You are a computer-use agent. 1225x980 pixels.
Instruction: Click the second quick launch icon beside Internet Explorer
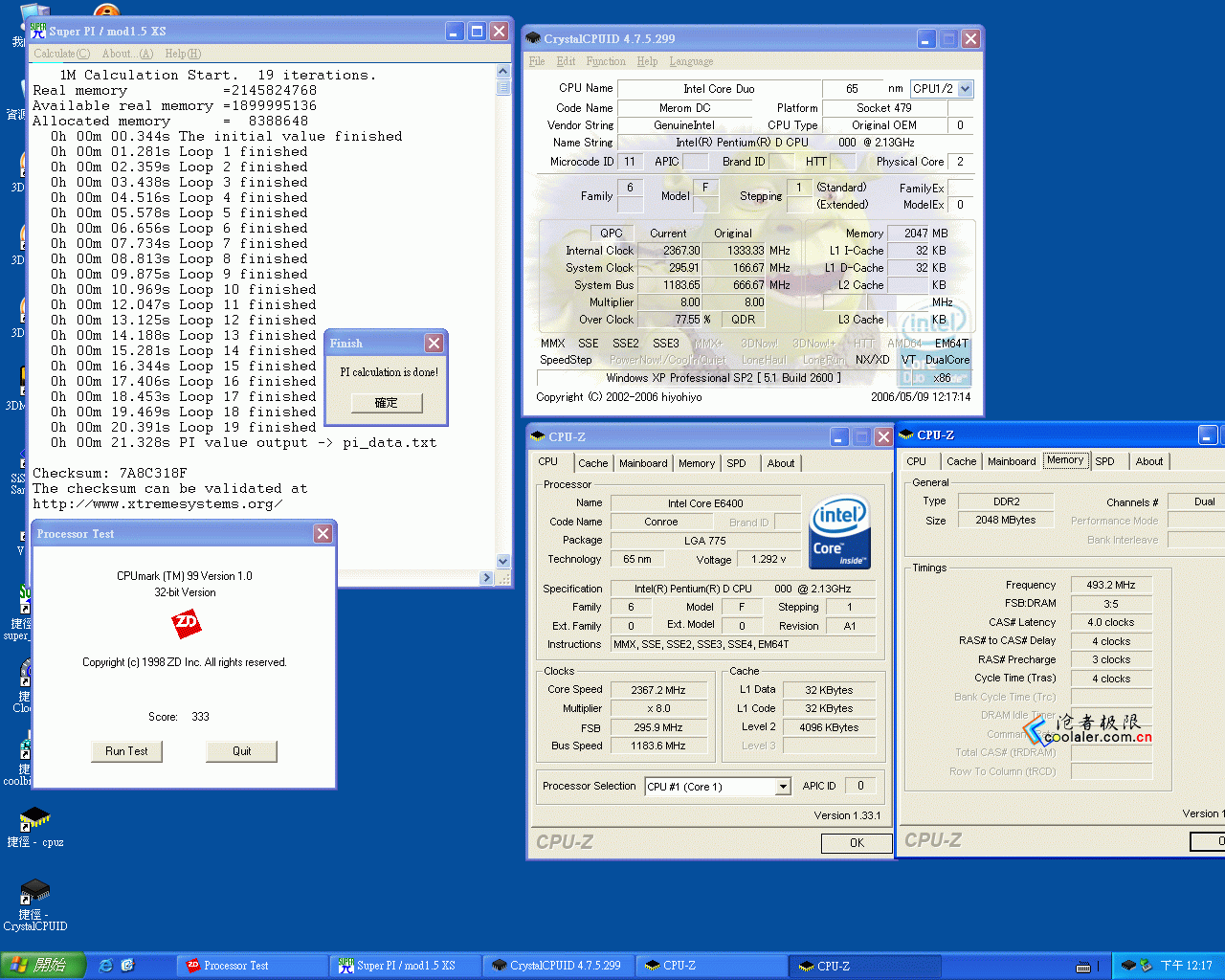128,966
